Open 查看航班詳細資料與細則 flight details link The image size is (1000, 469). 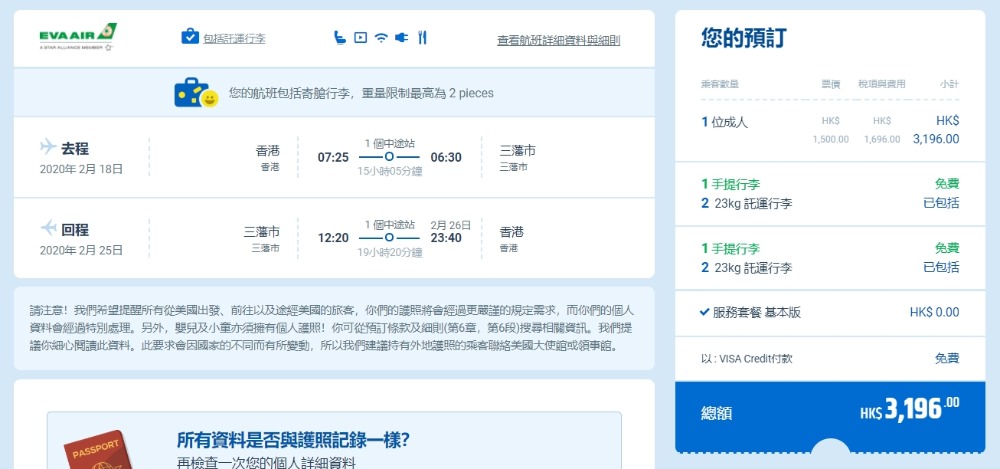558,41
